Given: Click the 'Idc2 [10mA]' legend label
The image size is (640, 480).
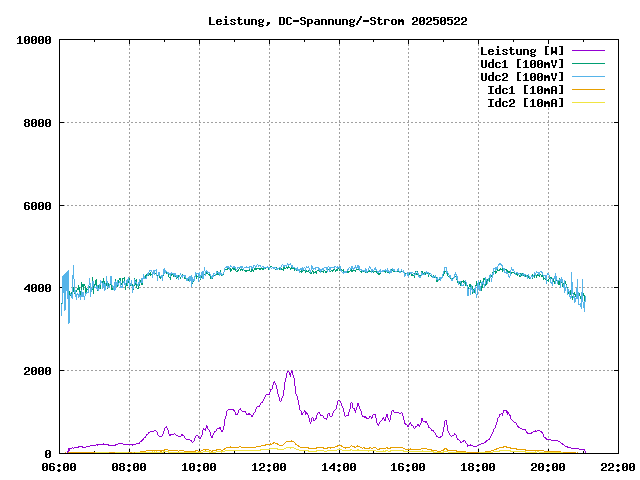Looking at the screenshot, I should pos(524,103).
